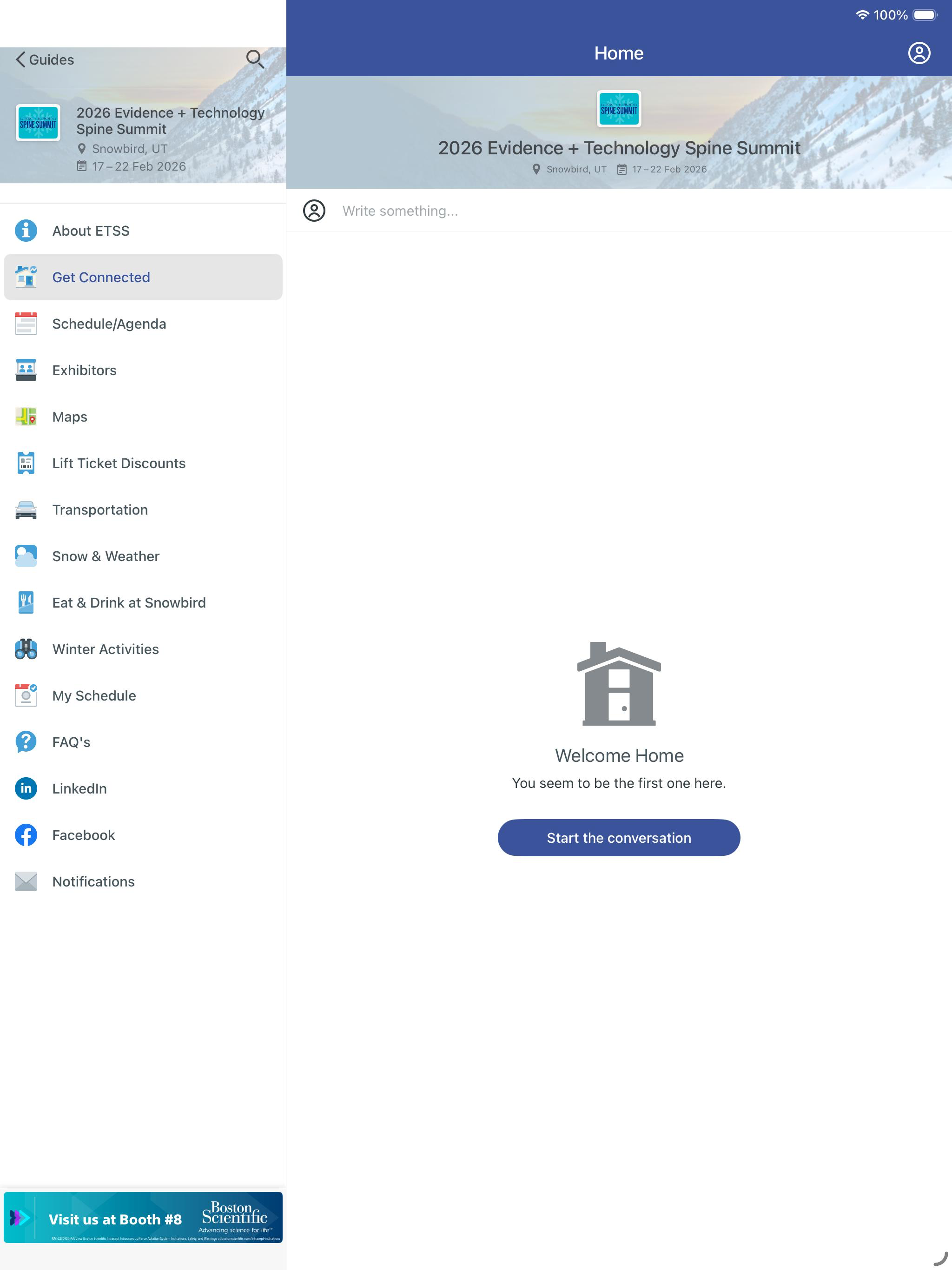
Task: Open the profile icon in Home header
Action: 919,53
